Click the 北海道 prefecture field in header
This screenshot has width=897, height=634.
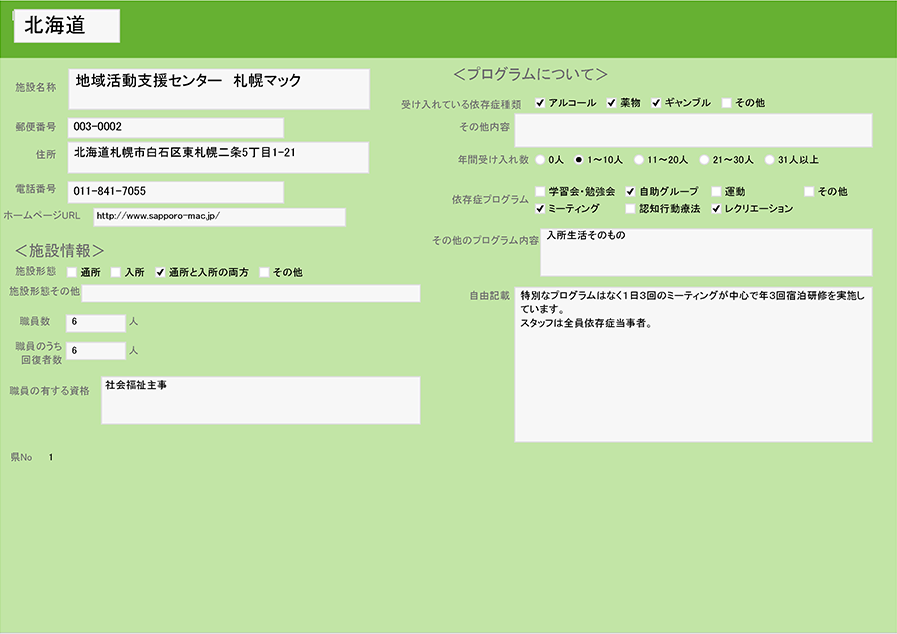pyautogui.click(x=67, y=27)
